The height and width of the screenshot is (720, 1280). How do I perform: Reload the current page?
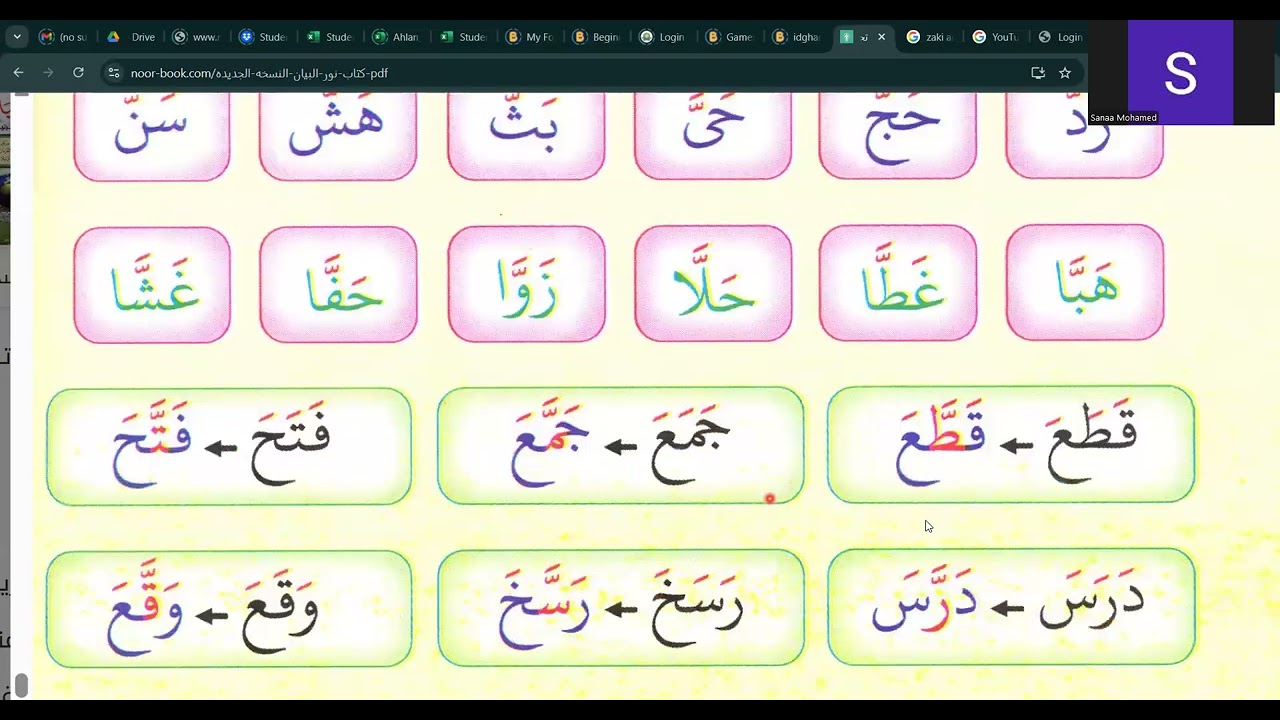coord(78,73)
